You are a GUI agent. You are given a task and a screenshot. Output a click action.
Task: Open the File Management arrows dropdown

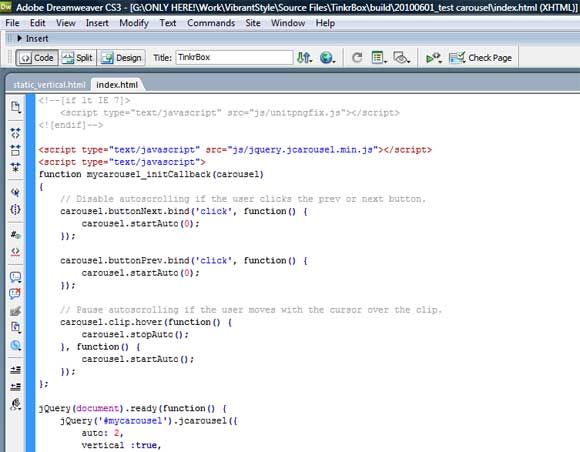point(304,58)
